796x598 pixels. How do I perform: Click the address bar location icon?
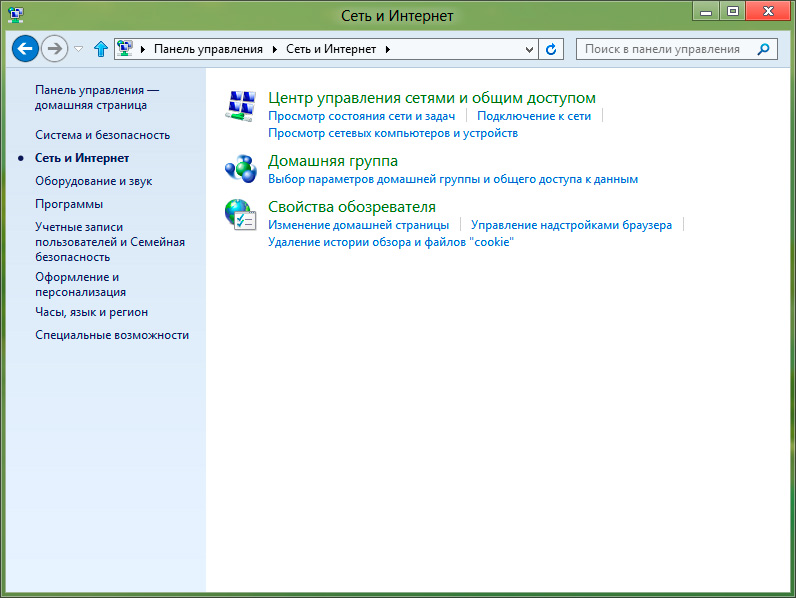(x=126, y=49)
